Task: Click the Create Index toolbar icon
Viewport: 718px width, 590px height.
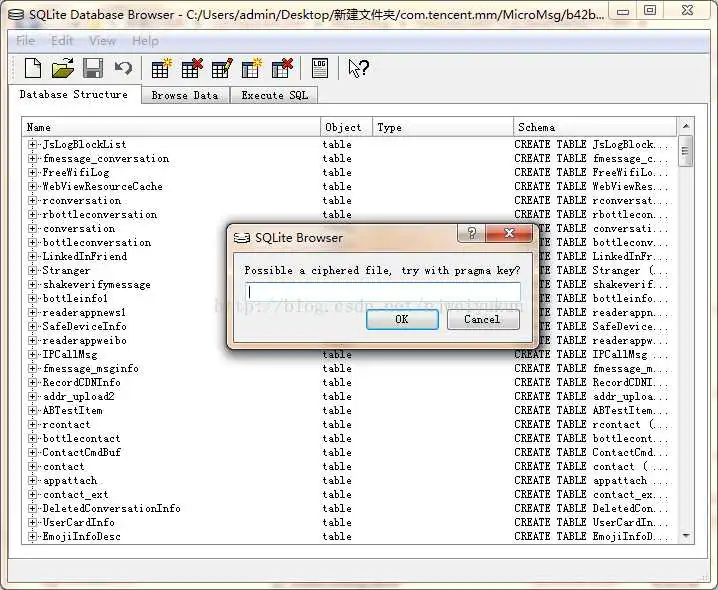Action: pos(252,69)
